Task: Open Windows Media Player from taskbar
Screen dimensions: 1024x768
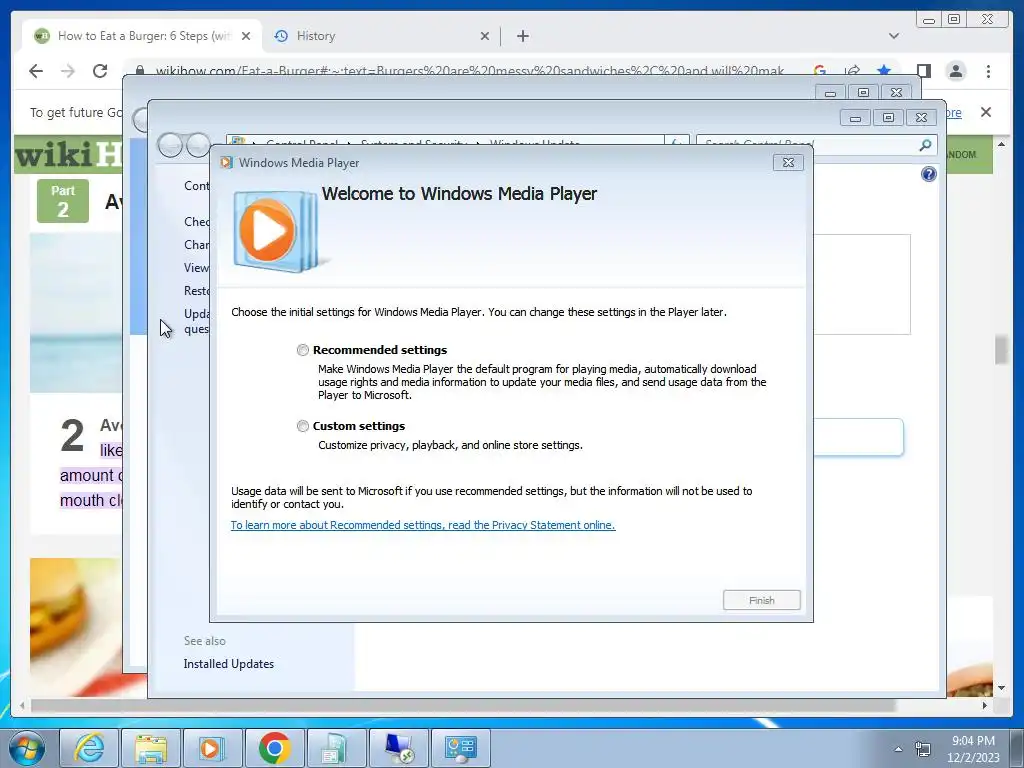Action: click(x=212, y=748)
